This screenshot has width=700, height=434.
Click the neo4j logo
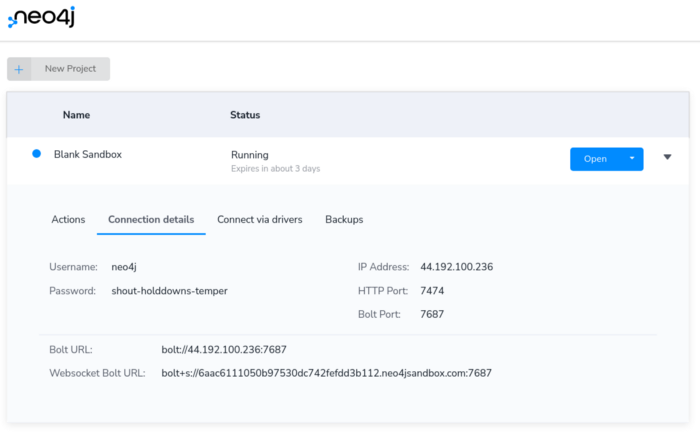click(42, 17)
